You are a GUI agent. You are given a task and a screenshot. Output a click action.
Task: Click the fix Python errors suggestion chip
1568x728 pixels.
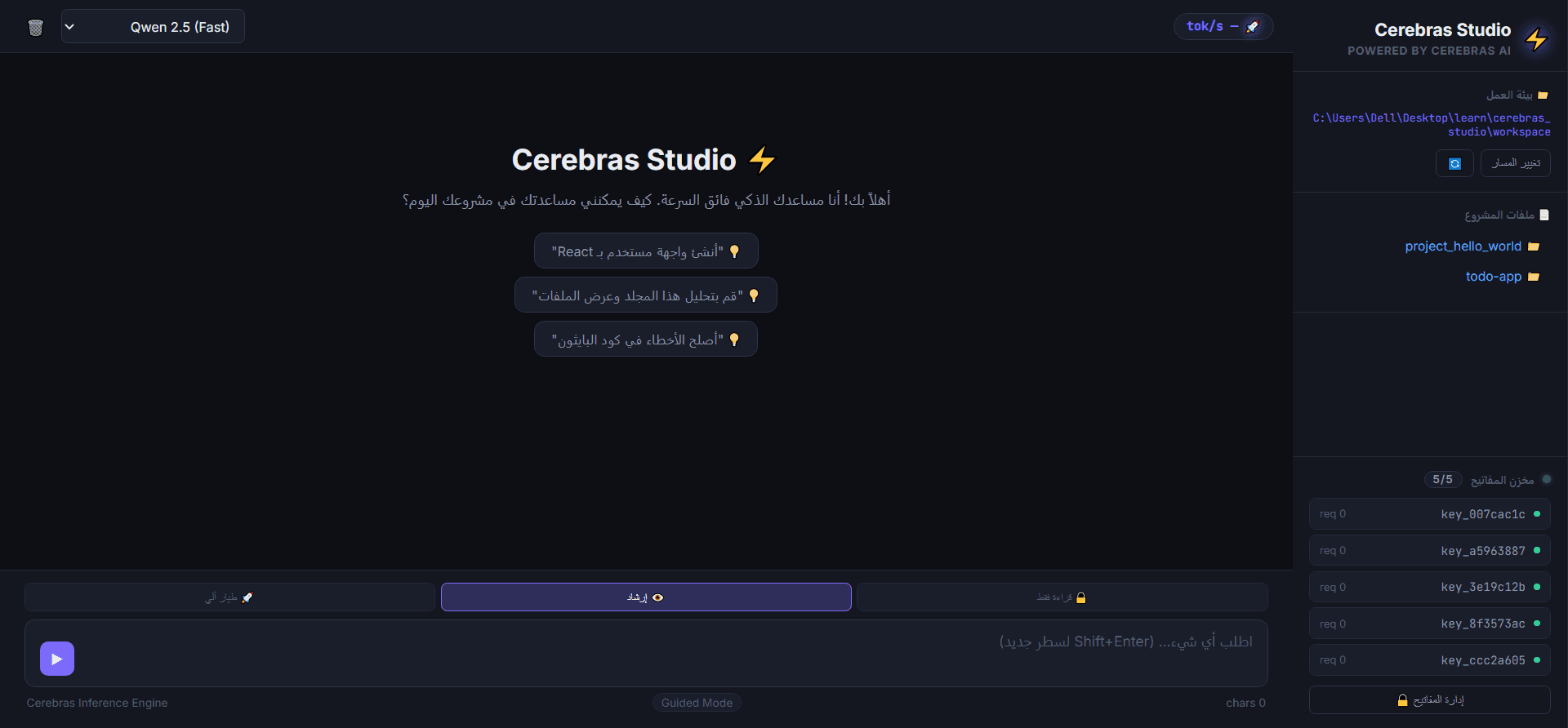(645, 339)
